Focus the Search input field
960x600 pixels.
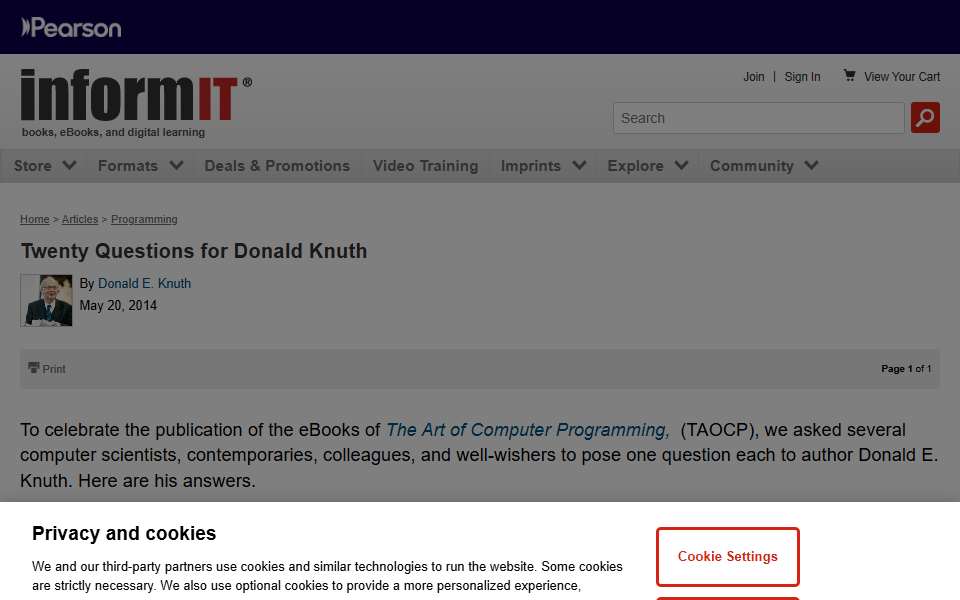coord(759,118)
